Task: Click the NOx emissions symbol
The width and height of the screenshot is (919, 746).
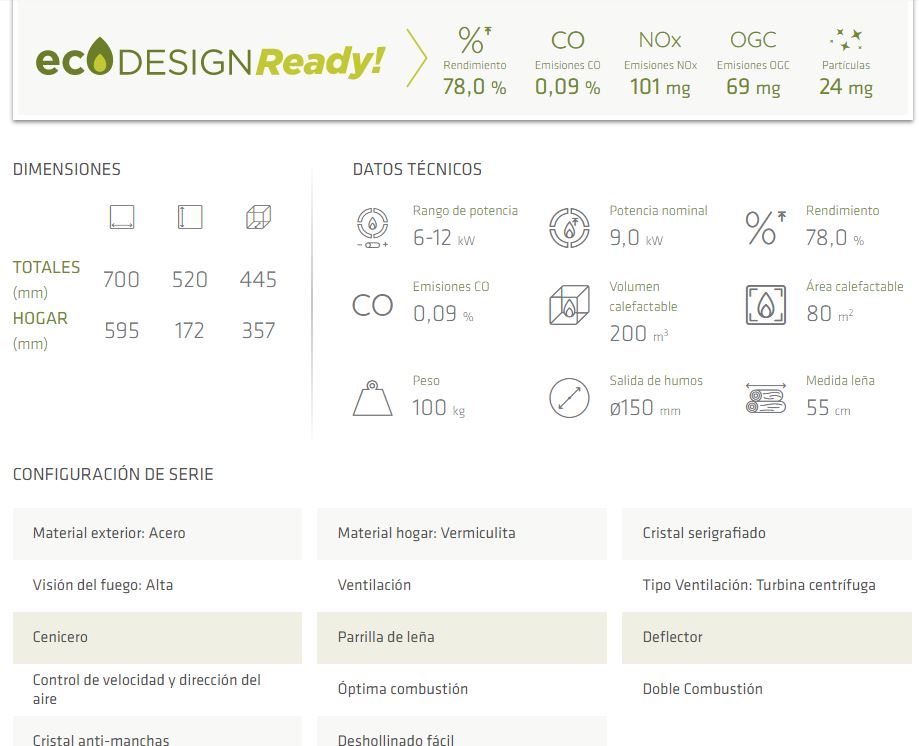Action: point(660,40)
